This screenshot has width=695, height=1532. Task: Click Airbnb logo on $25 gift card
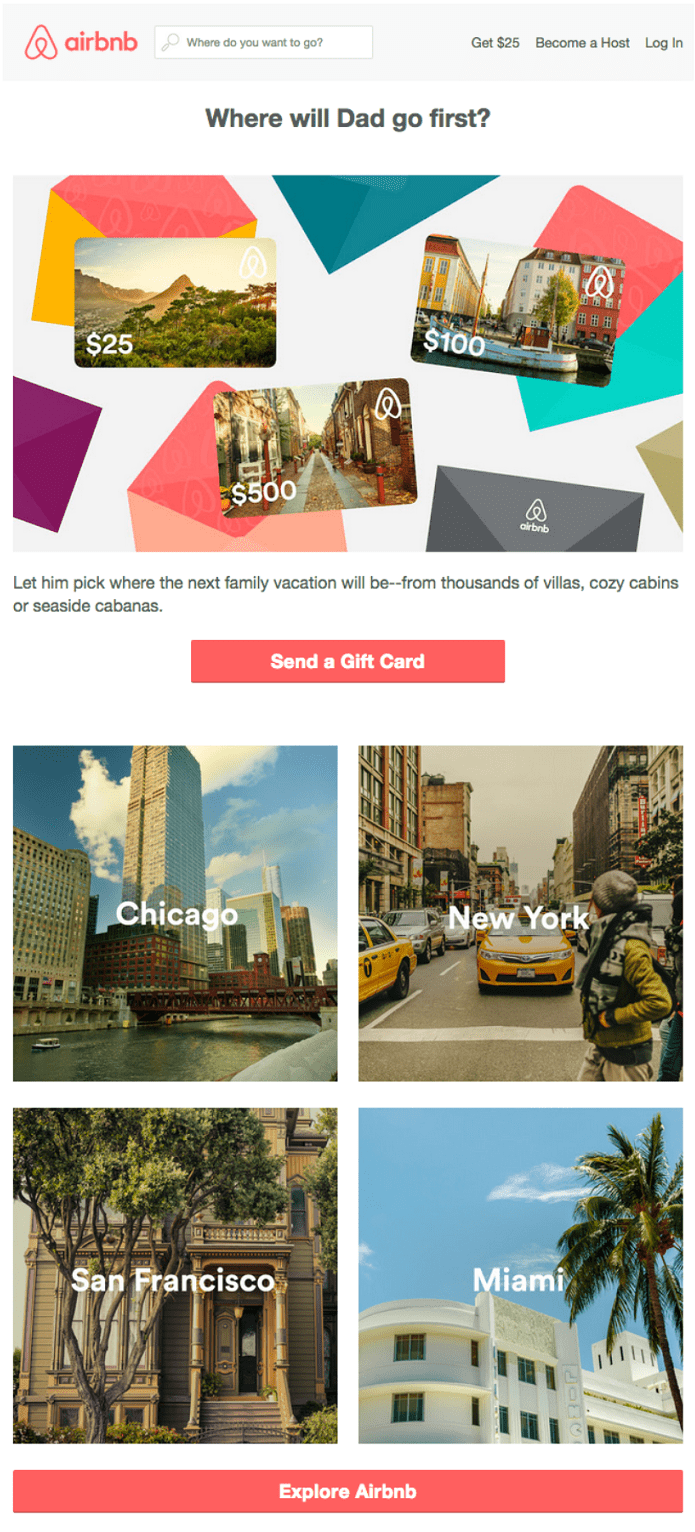coord(252,263)
